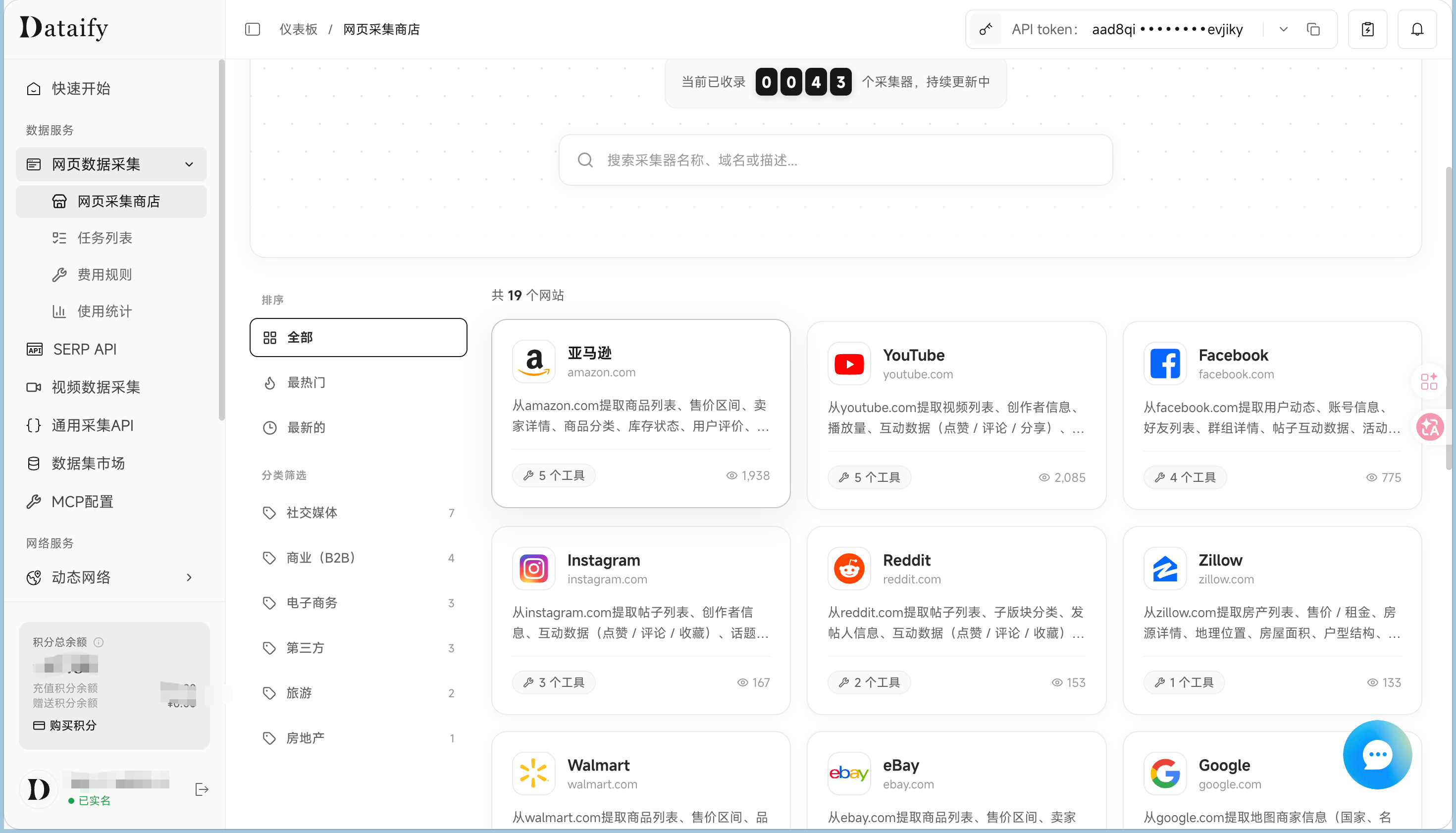
Task: Toggle the sidebar collapse icon
Action: point(252,29)
